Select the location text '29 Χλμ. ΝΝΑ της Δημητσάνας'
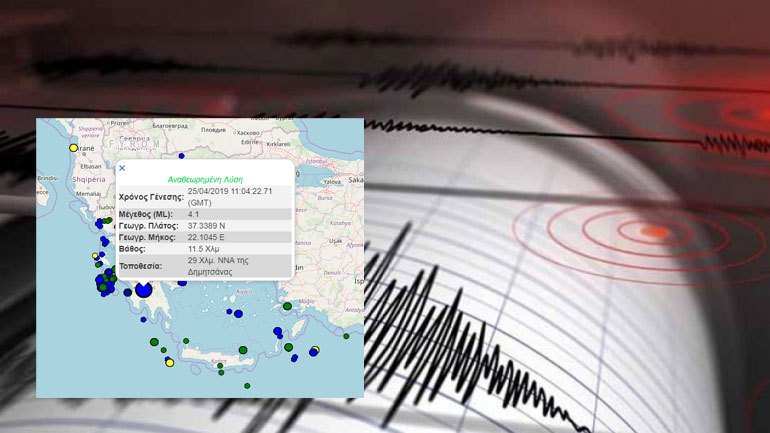Screen dimensions: 770x433 point(218,266)
